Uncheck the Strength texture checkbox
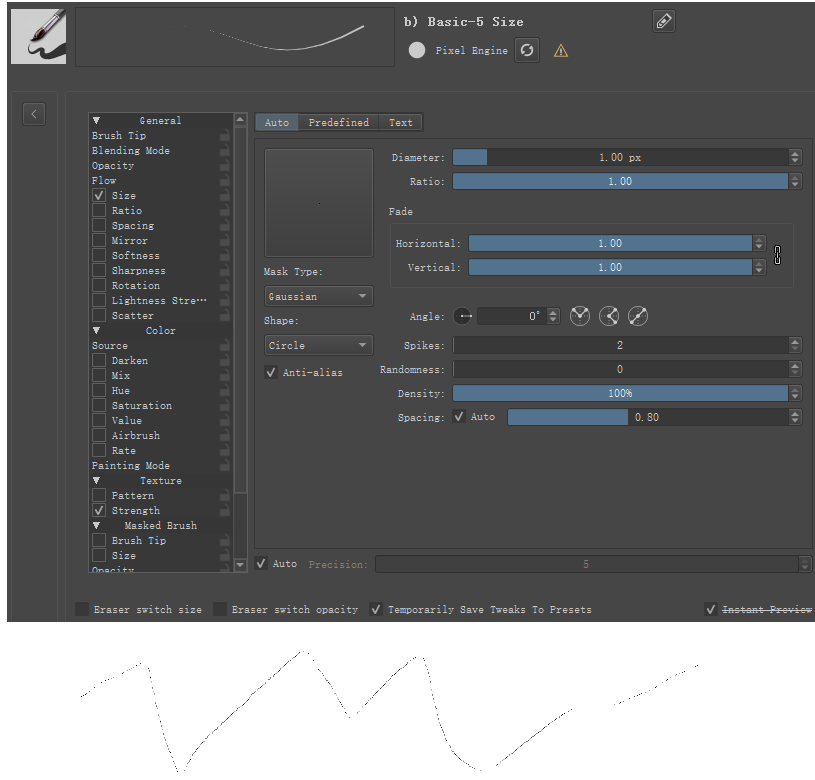Screen dimensions: 815x780 [99, 510]
